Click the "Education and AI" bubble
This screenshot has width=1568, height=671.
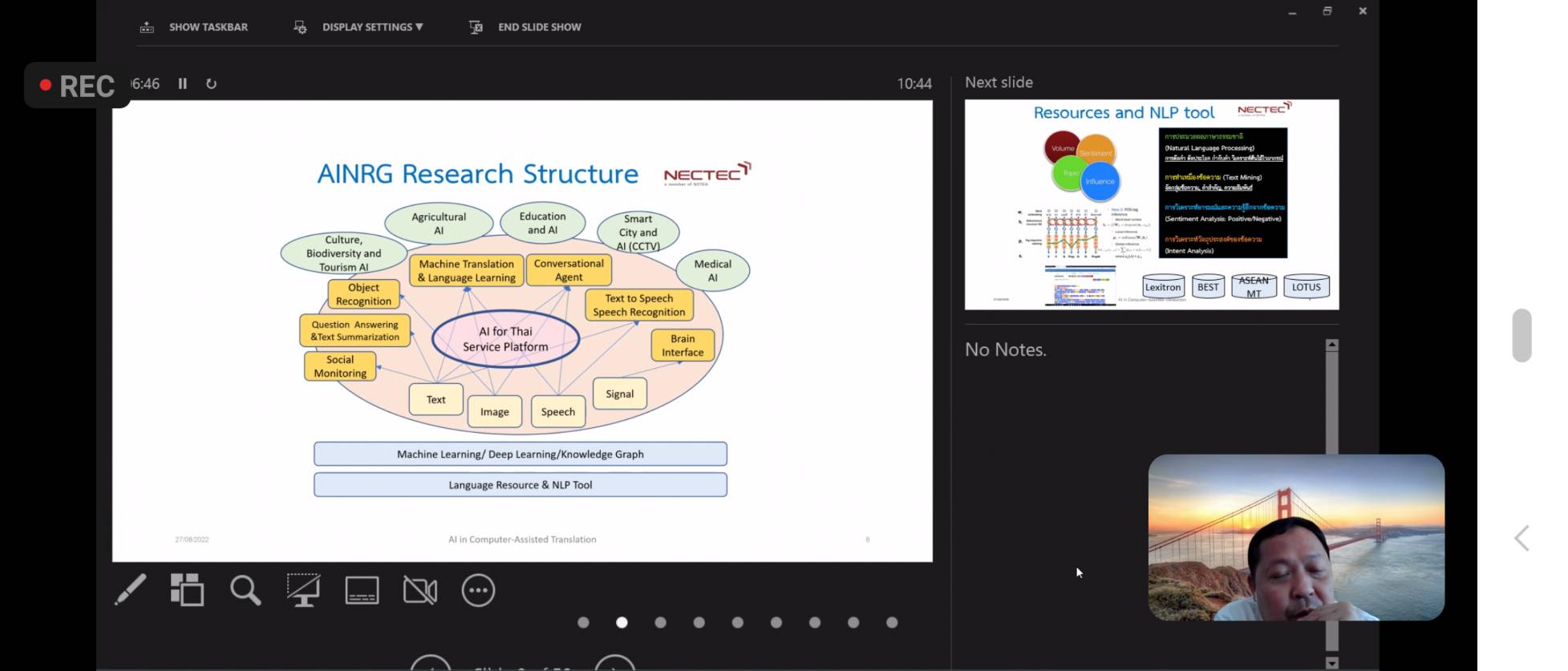pyautogui.click(x=542, y=223)
